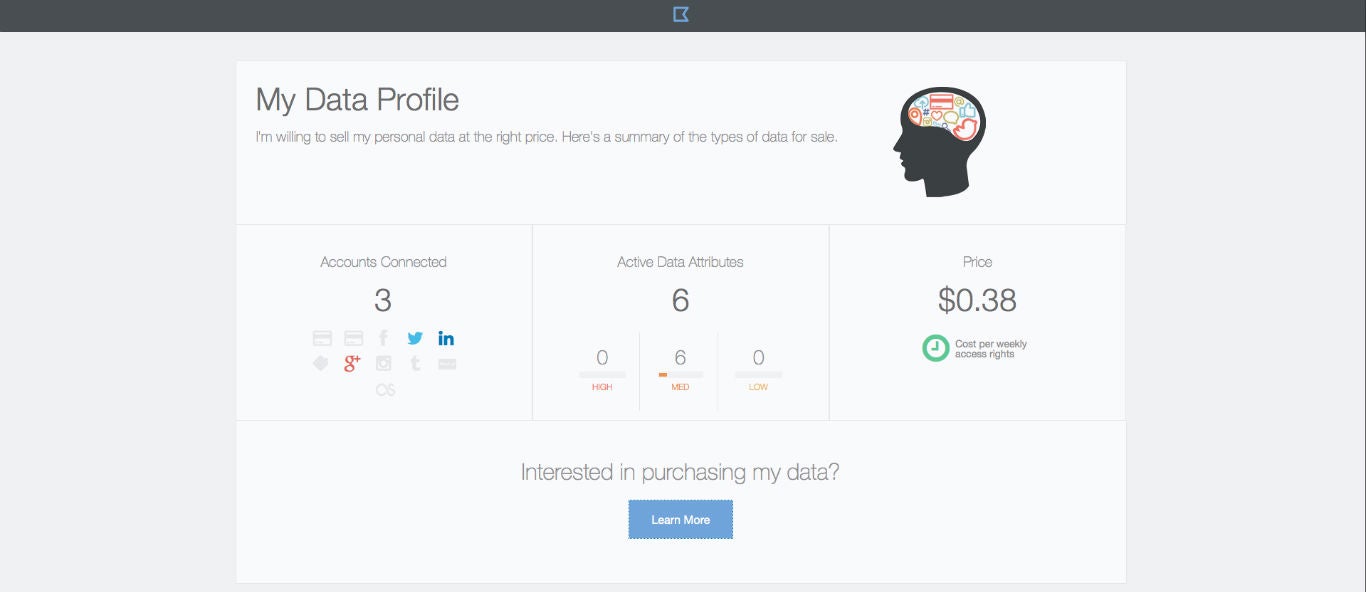Viewport: 1366px width, 592px height.
Task: Click the logo in the top bar
Action: pyautogui.click(x=681, y=14)
